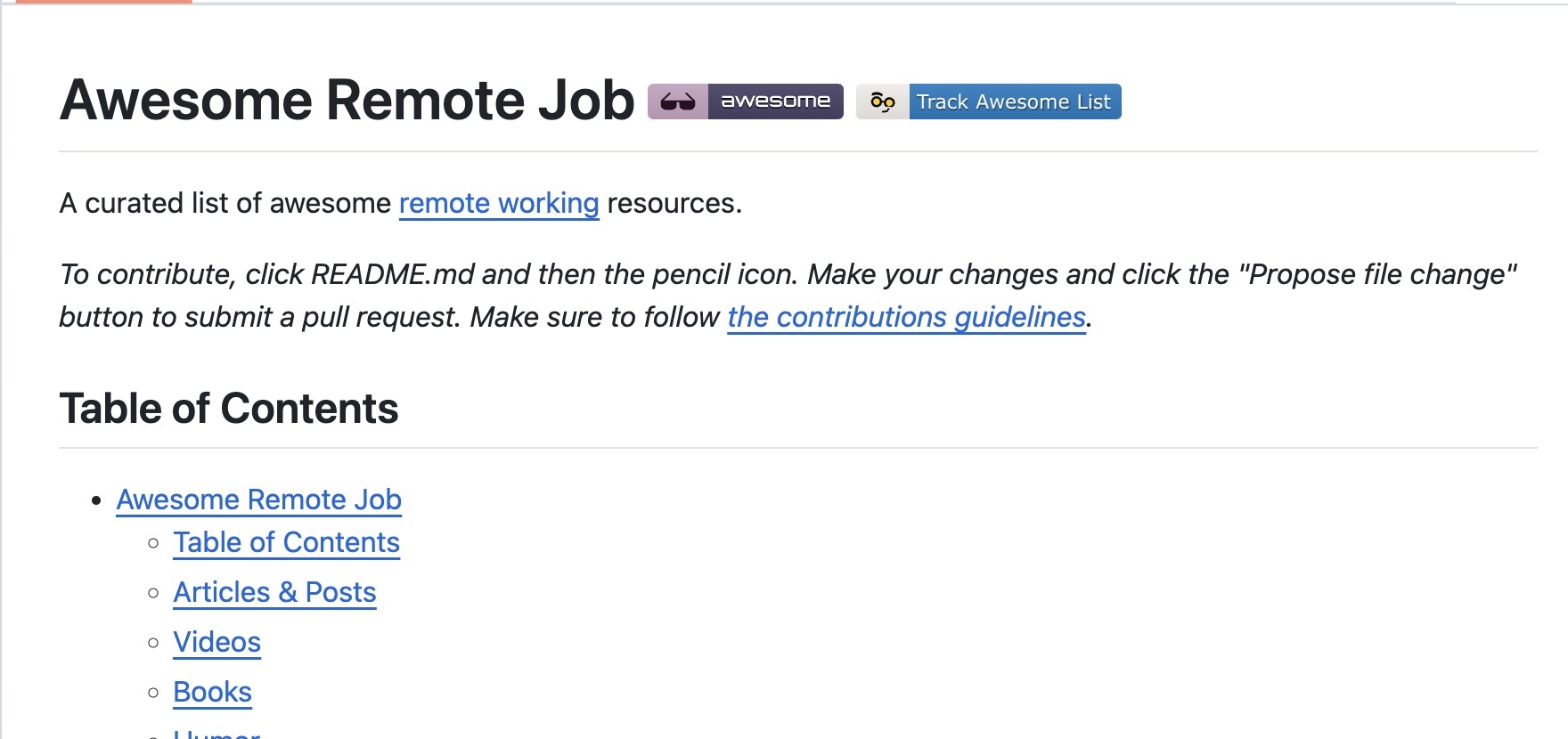Click the "Table of Contents" section heading
The height and width of the screenshot is (739, 1568).
pyautogui.click(x=229, y=409)
